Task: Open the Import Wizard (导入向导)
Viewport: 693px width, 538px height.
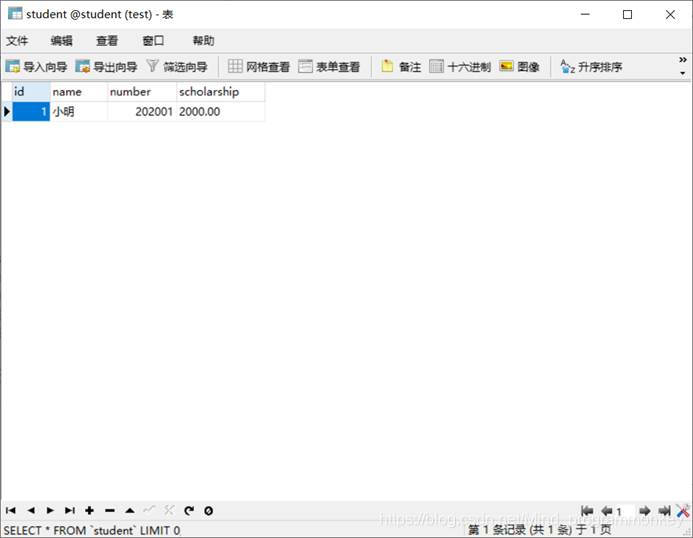Action: tap(36, 67)
